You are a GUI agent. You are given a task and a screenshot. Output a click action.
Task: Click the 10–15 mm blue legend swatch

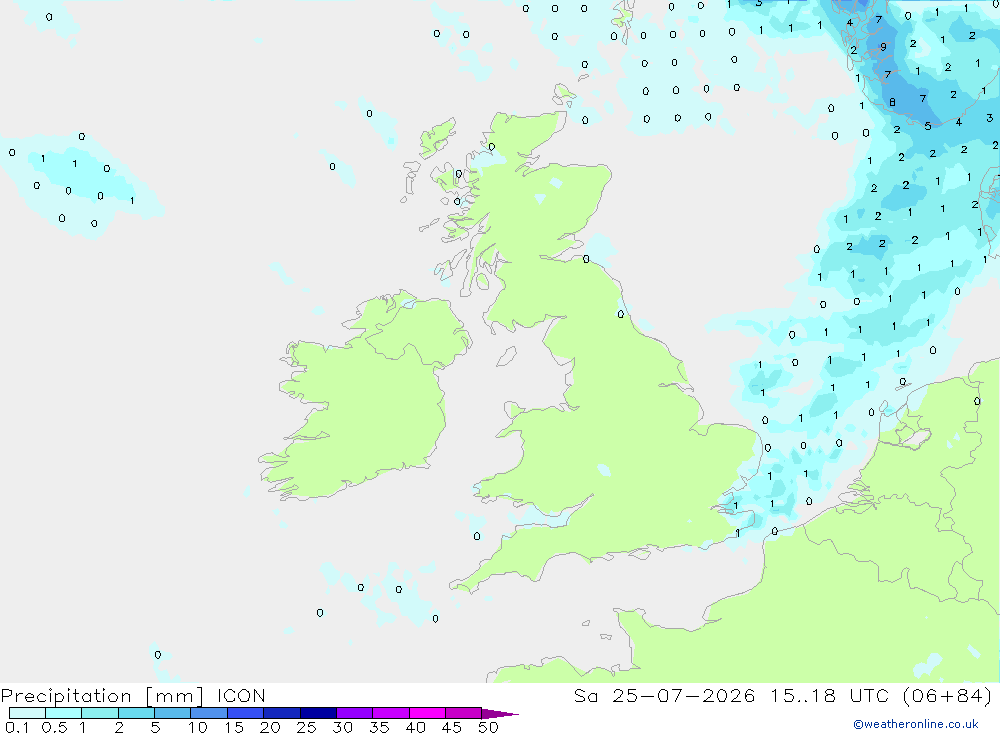point(209,713)
